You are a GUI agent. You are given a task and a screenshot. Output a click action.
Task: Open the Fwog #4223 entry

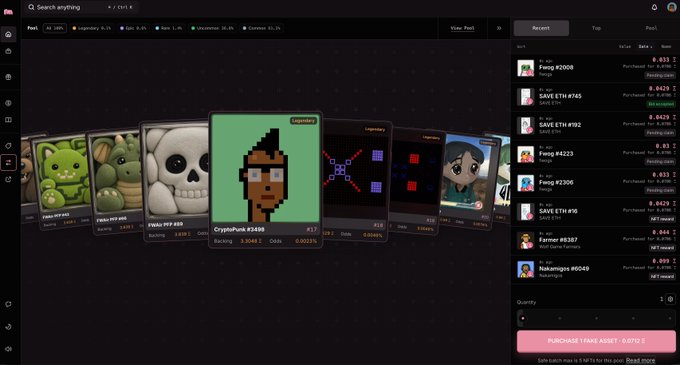(595, 154)
